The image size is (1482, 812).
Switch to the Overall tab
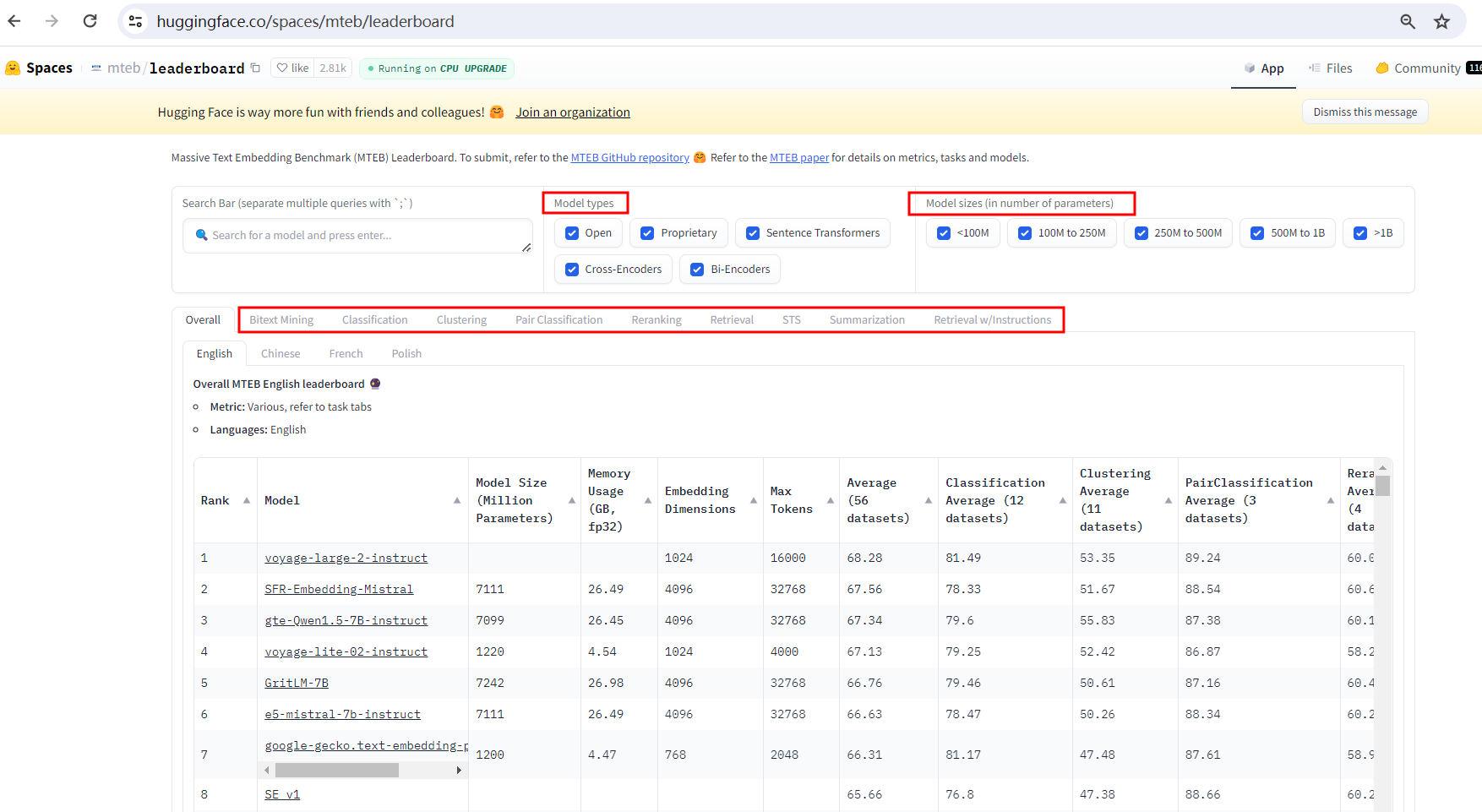pos(203,319)
